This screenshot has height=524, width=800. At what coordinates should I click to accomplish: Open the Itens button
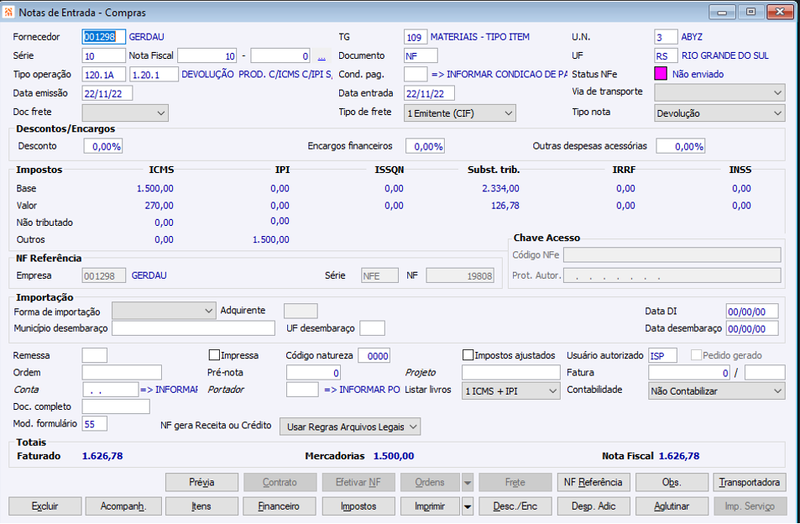(202, 506)
